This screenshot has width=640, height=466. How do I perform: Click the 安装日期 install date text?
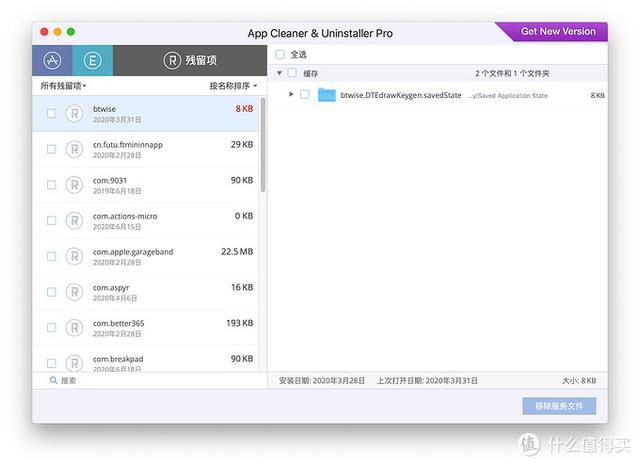[x=322, y=381]
